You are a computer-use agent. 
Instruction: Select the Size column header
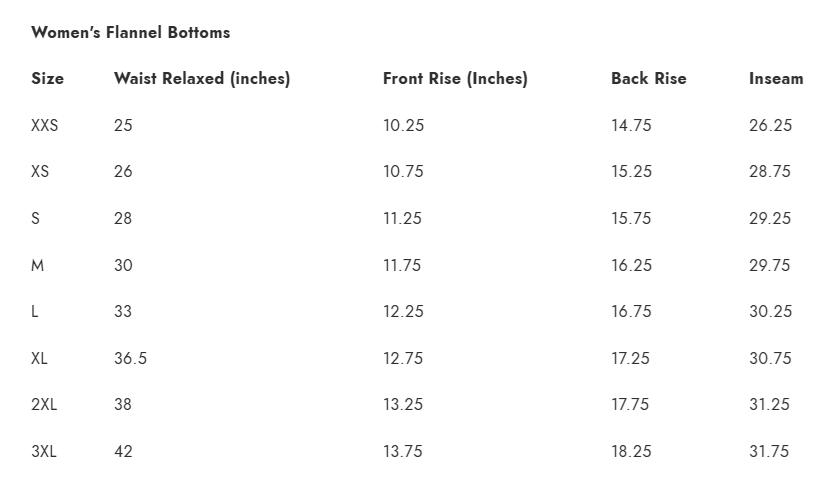[x=47, y=78]
